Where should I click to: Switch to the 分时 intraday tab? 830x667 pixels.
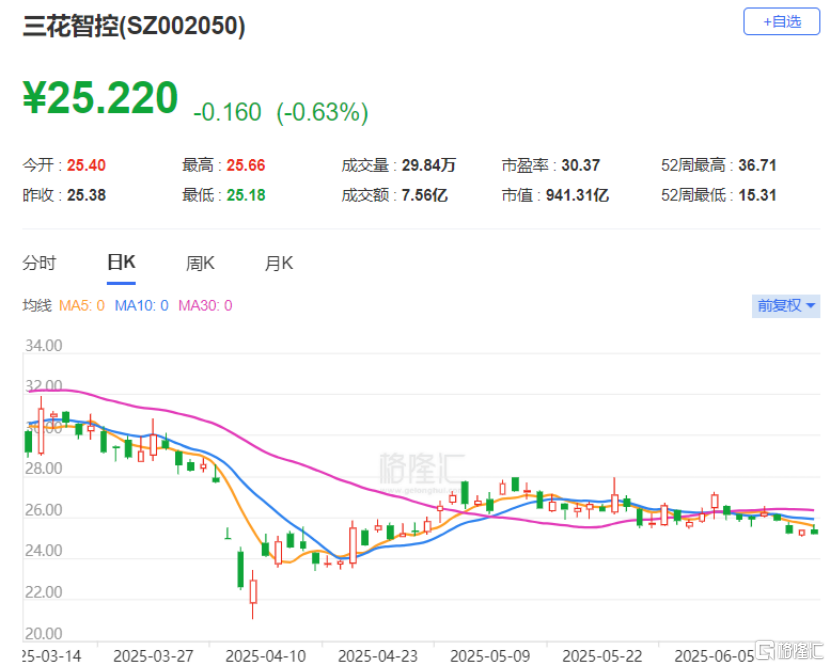coord(39,263)
